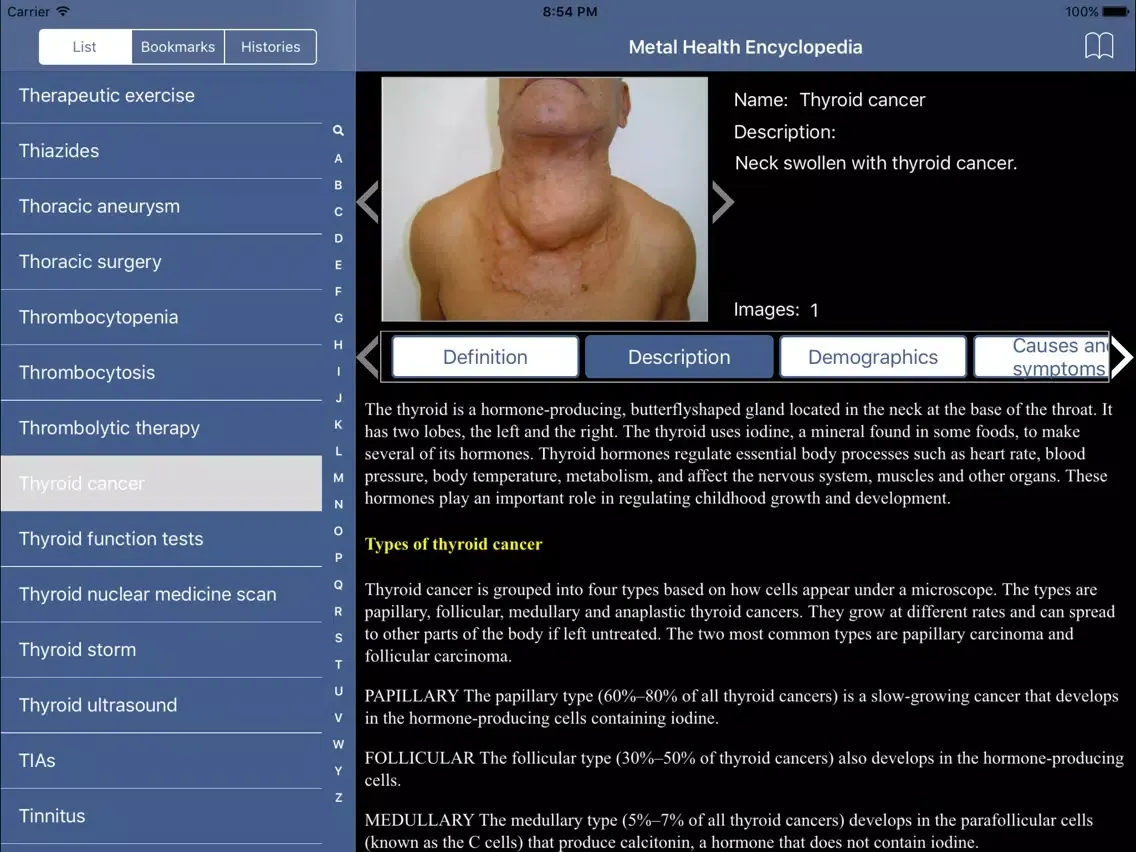The height and width of the screenshot is (852, 1136).
Task: Select Tinnitus entry
Action: coord(162,816)
